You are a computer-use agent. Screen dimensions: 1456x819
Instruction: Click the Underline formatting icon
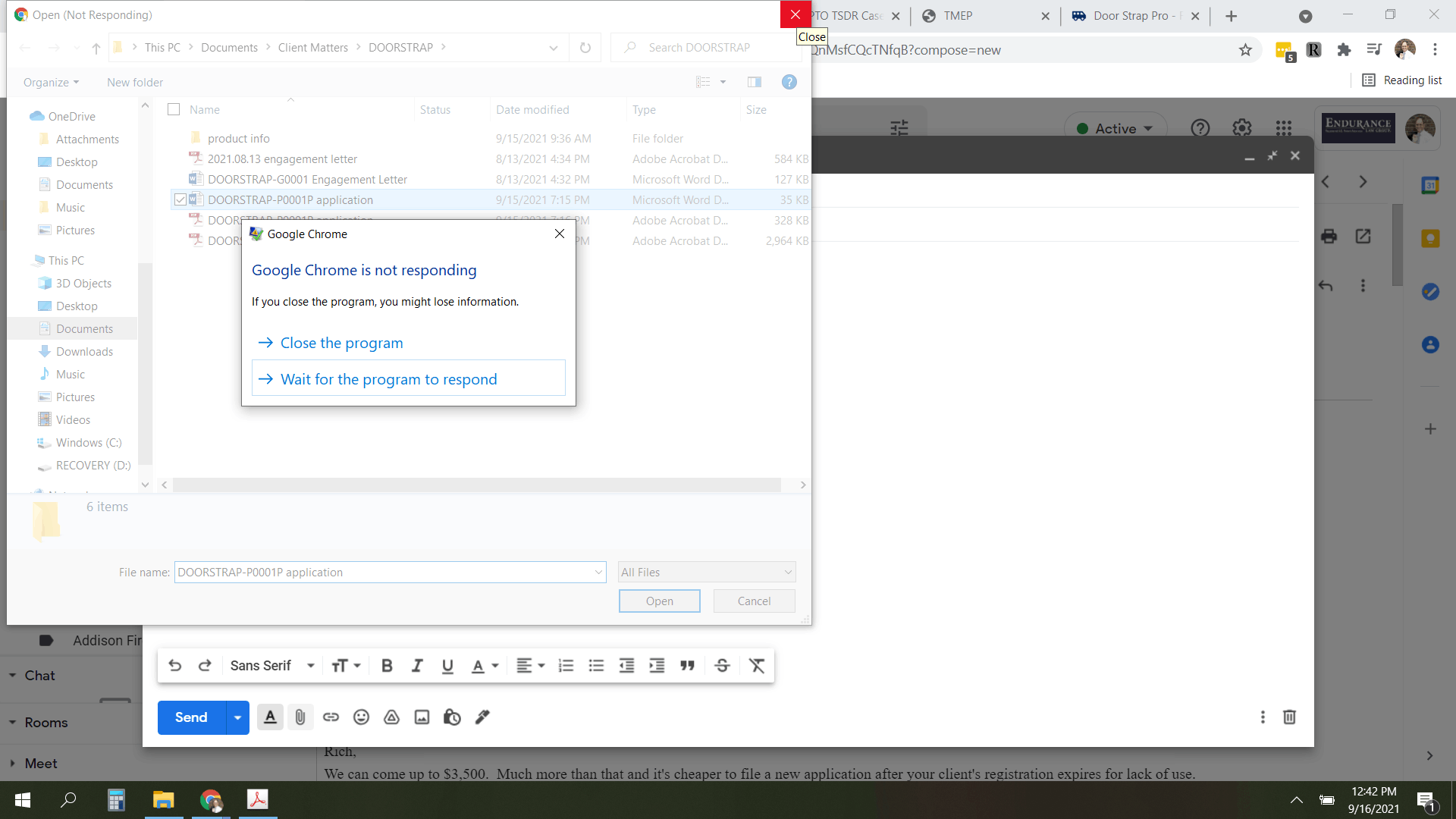[x=447, y=665]
